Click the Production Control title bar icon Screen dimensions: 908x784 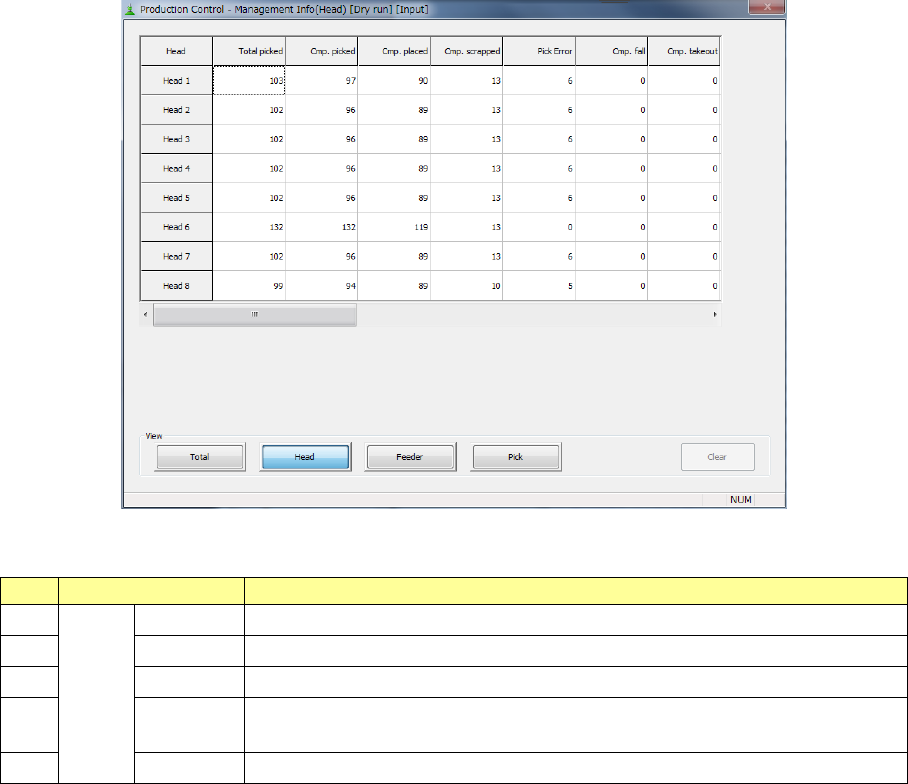130,9
